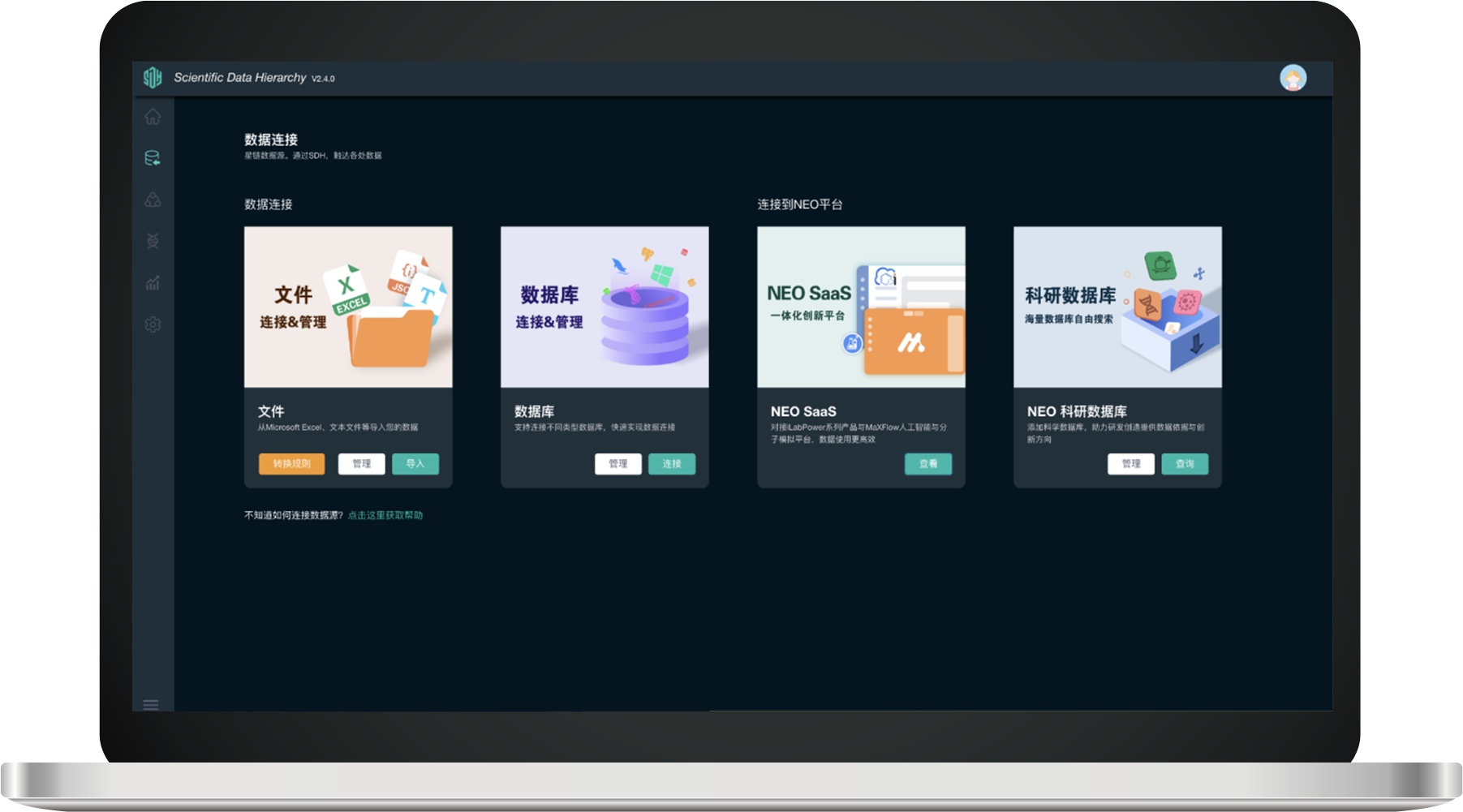Open the 点击这里获取帮助 help link
The width and height of the screenshot is (1463, 812).
pyautogui.click(x=385, y=515)
